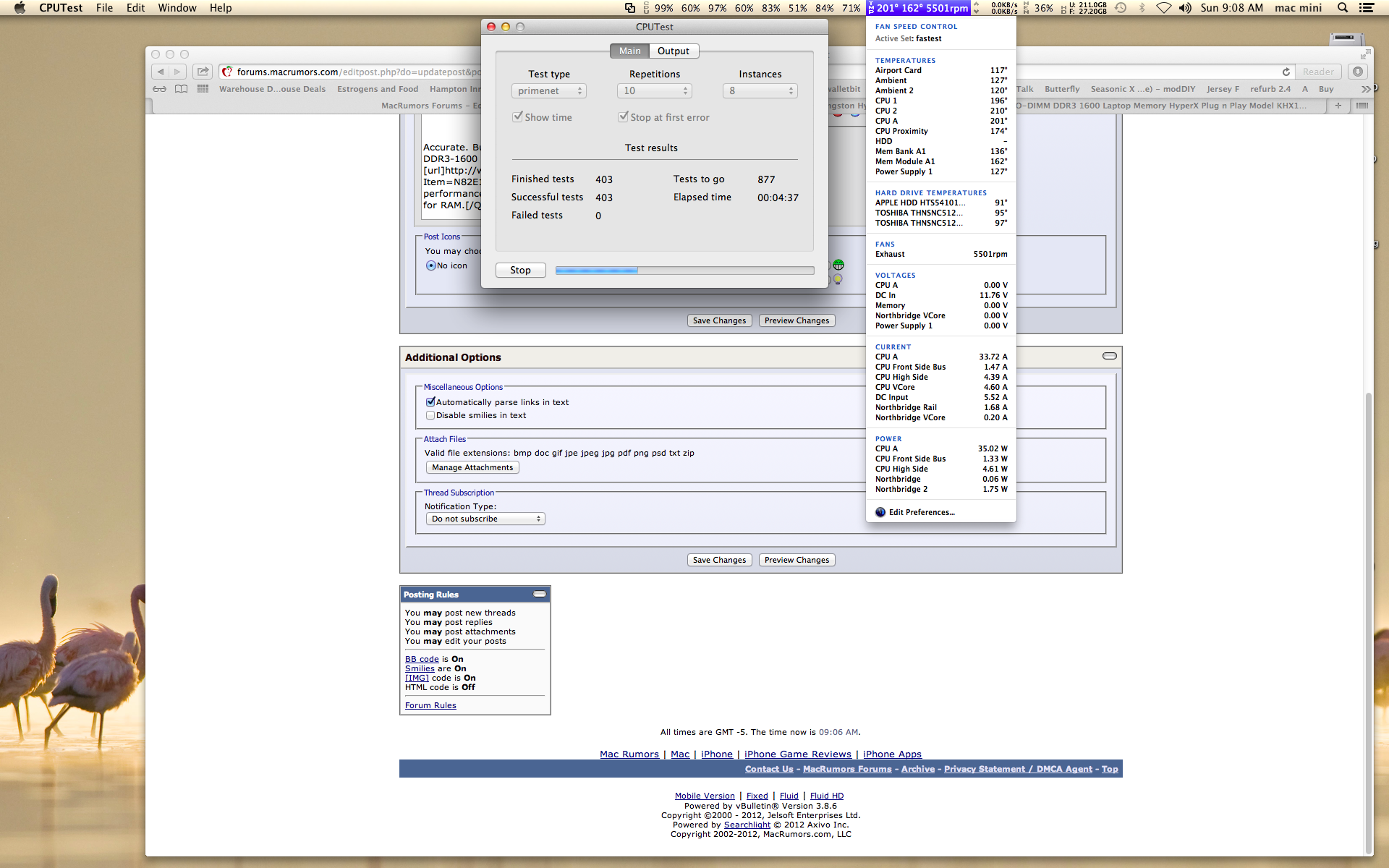Click the upper Save Changes button
This screenshot has width=1389, height=868.
tap(719, 320)
